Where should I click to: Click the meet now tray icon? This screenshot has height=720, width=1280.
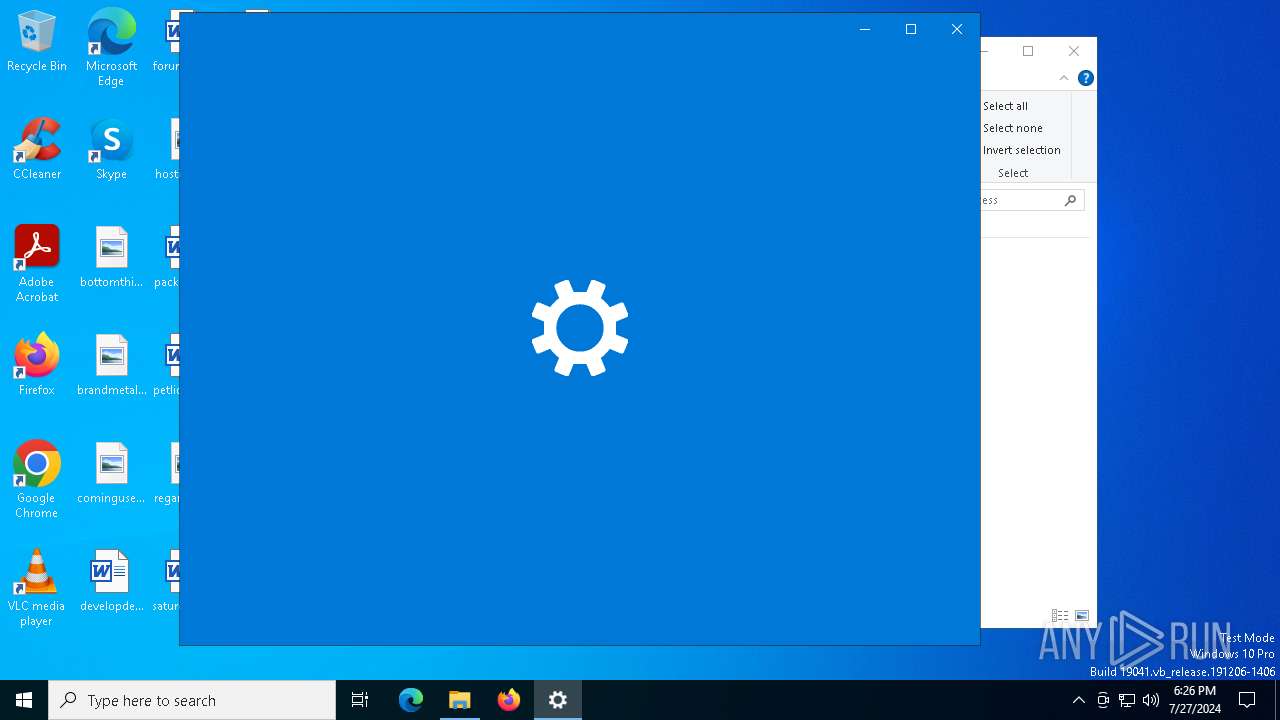(1103, 700)
